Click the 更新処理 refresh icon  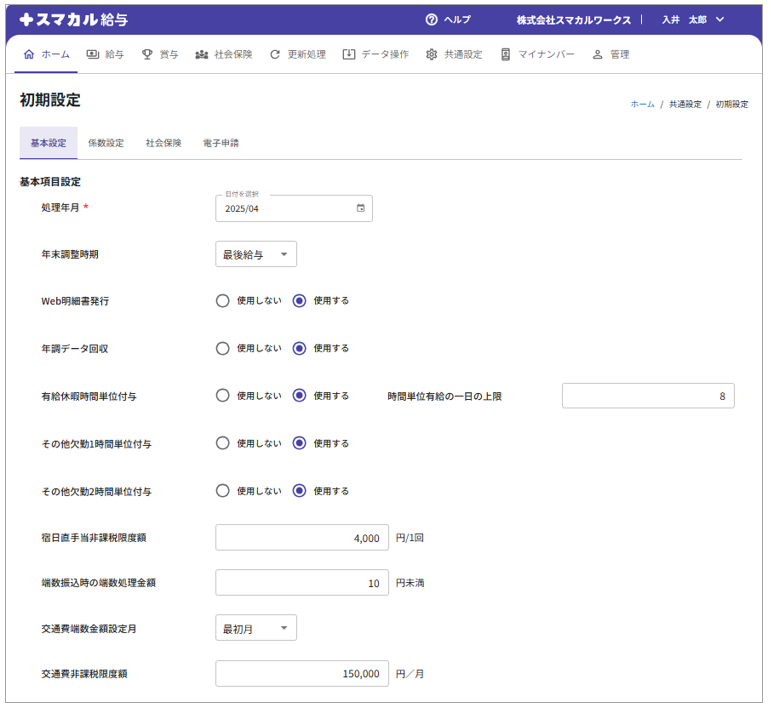pyautogui.click(x=275, y=55)
